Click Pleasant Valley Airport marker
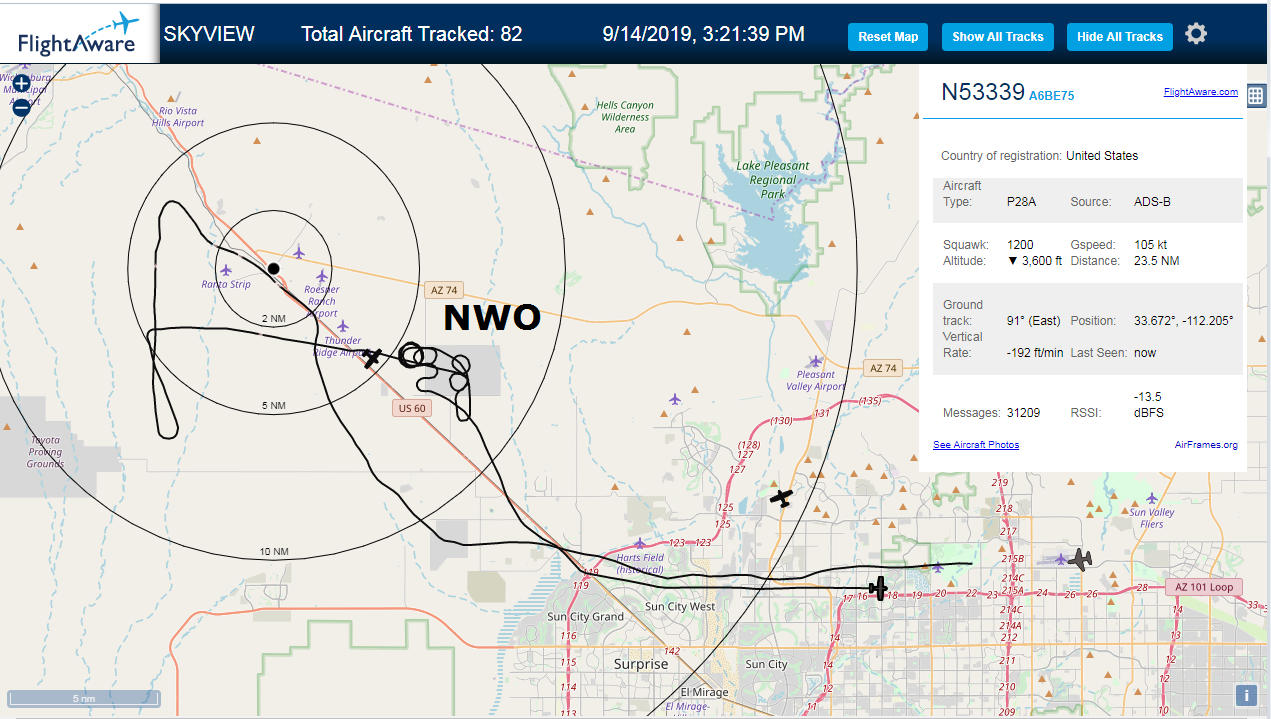The height and width of the screenshot is (719, 1271). tap(816, 362)
